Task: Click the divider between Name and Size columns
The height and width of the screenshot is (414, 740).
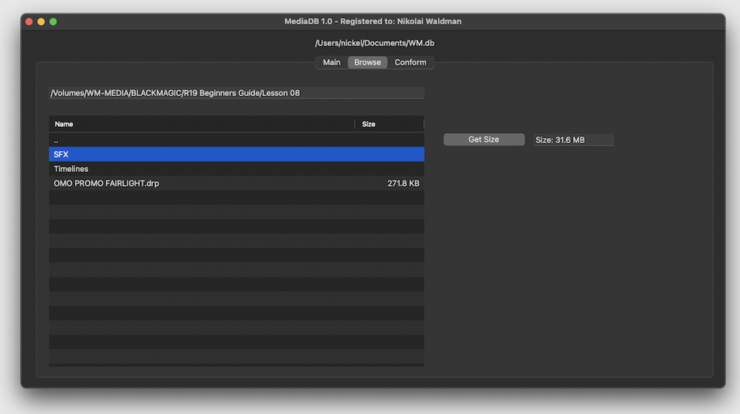Action: click(355, 124)
